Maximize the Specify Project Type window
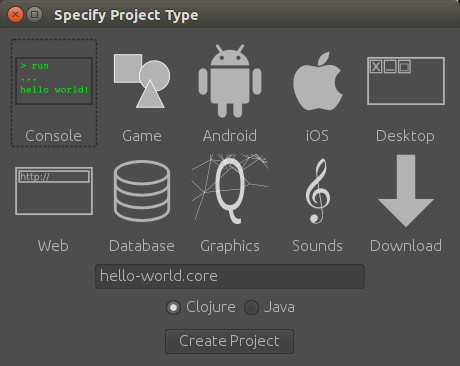The width and height of the screenshot is (460, 366). (x=34, y=15)
